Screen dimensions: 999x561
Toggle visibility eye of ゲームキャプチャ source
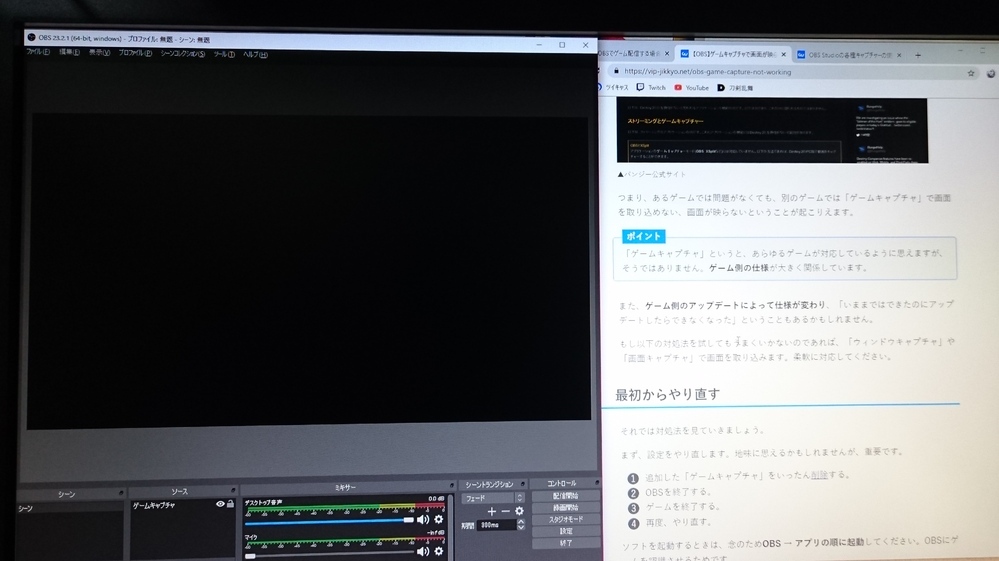[220, 504]
